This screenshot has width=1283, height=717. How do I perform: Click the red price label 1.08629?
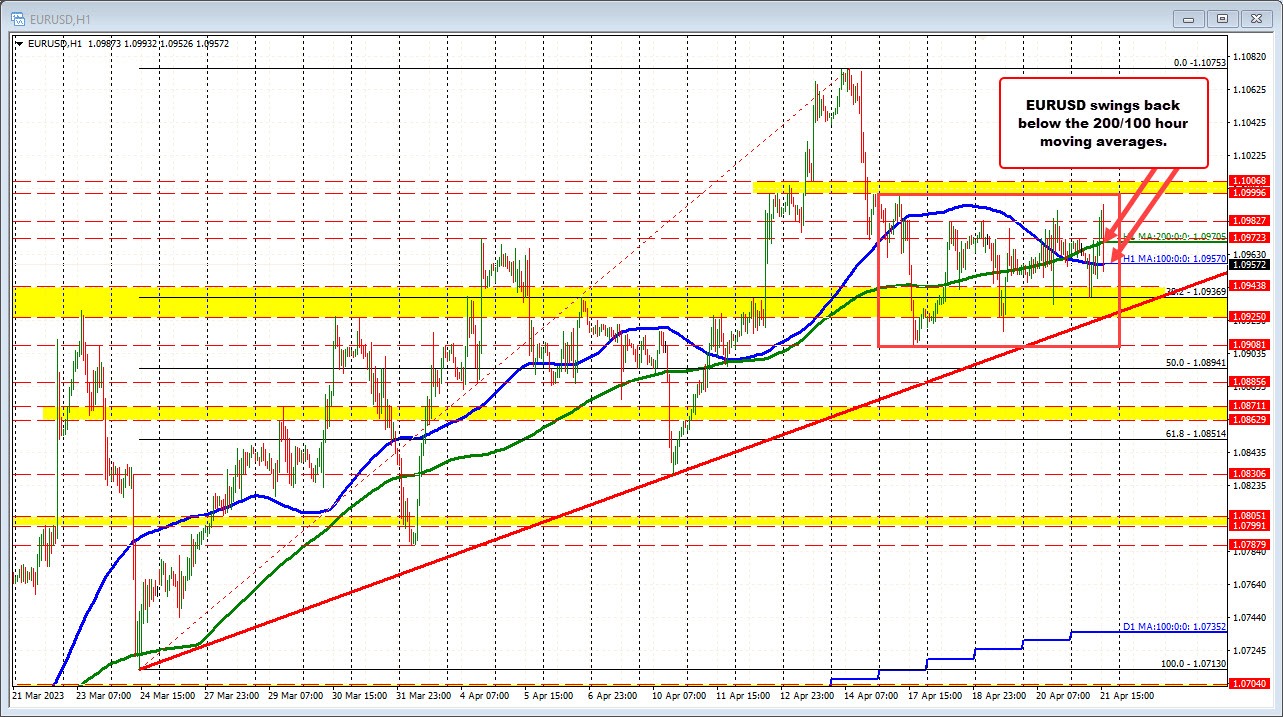coord(1250,420)
